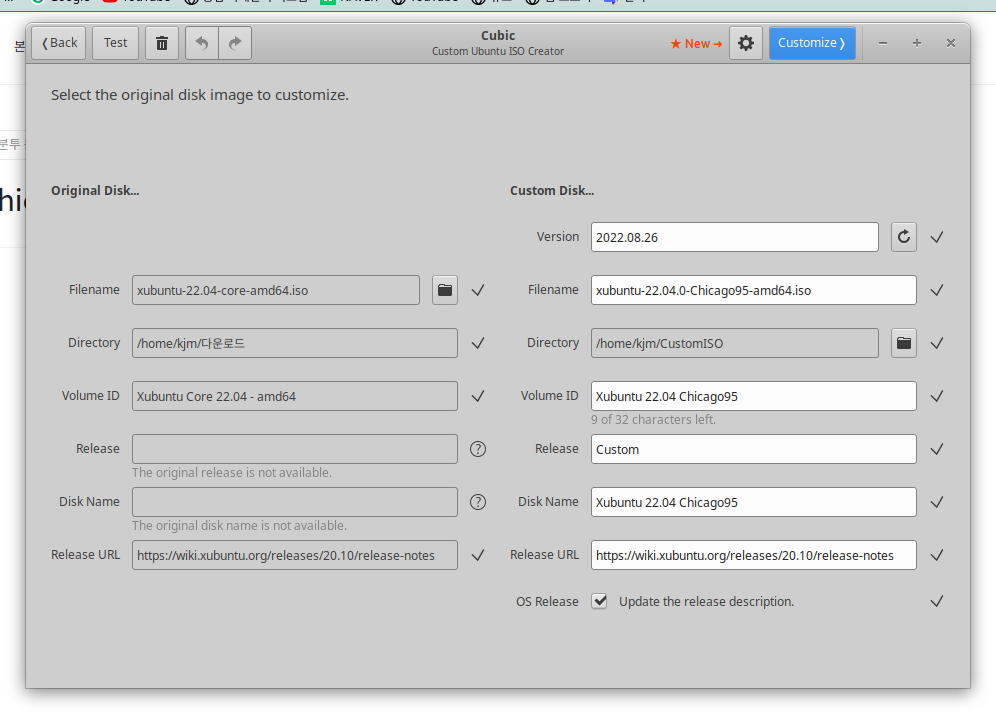Click checkmark next to original Directory field
Viewport: 996px width, 717px height.
click(x=478, y=344)
